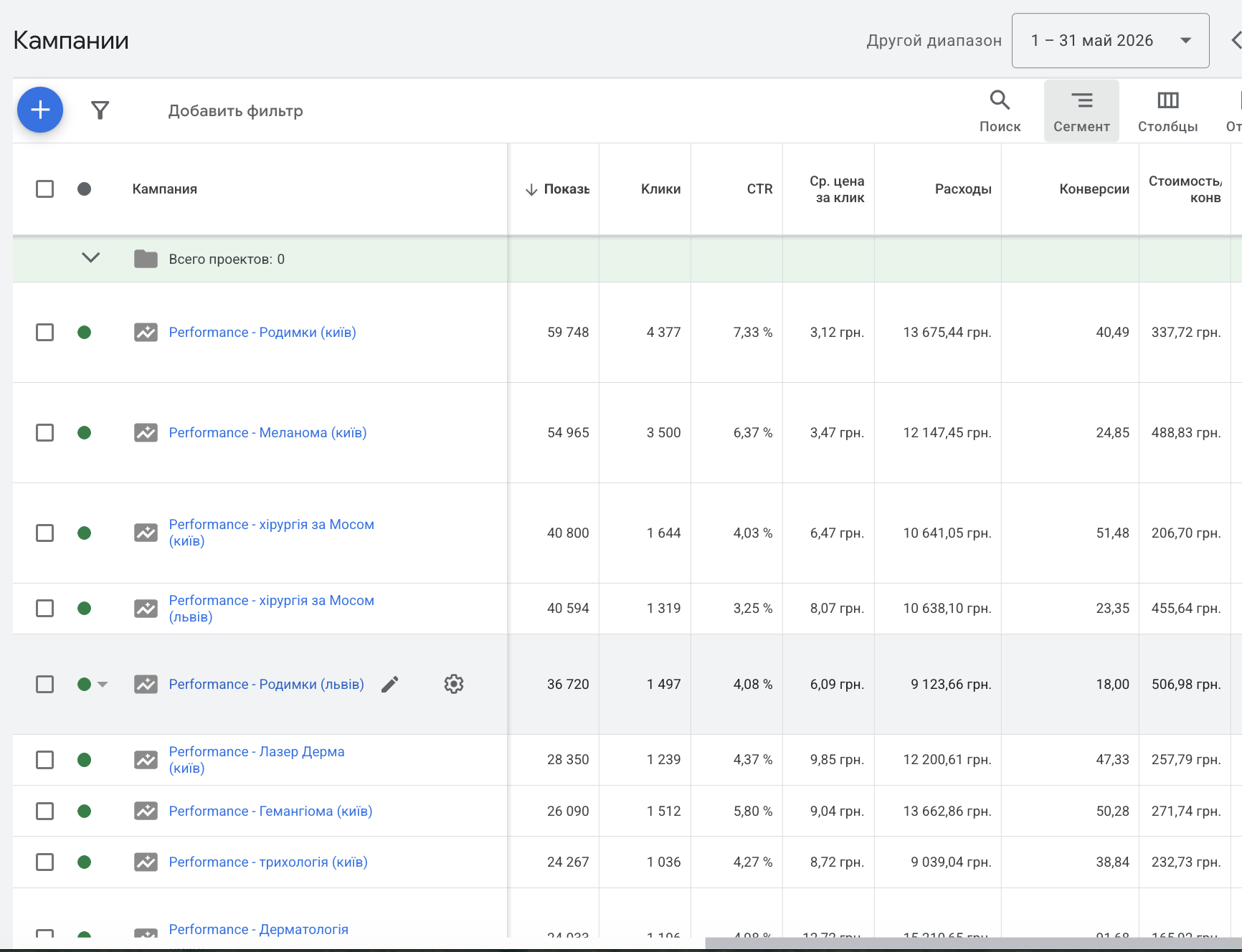The height and width of the screenshot is (952, 1242).
Task: Click the 59 748 impressions cell
Action: 568,333
